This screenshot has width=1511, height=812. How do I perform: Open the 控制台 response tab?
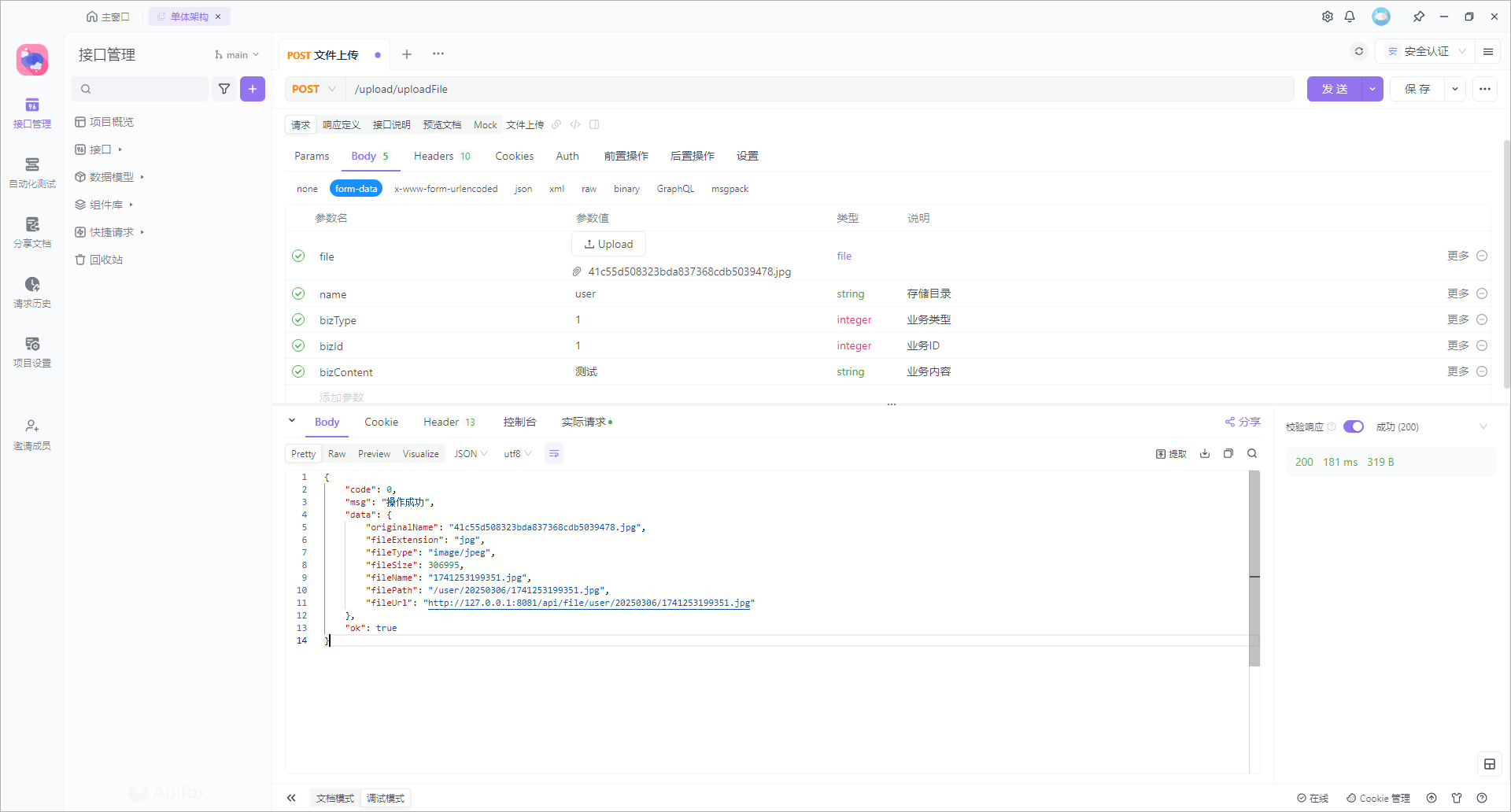point(519,422)
